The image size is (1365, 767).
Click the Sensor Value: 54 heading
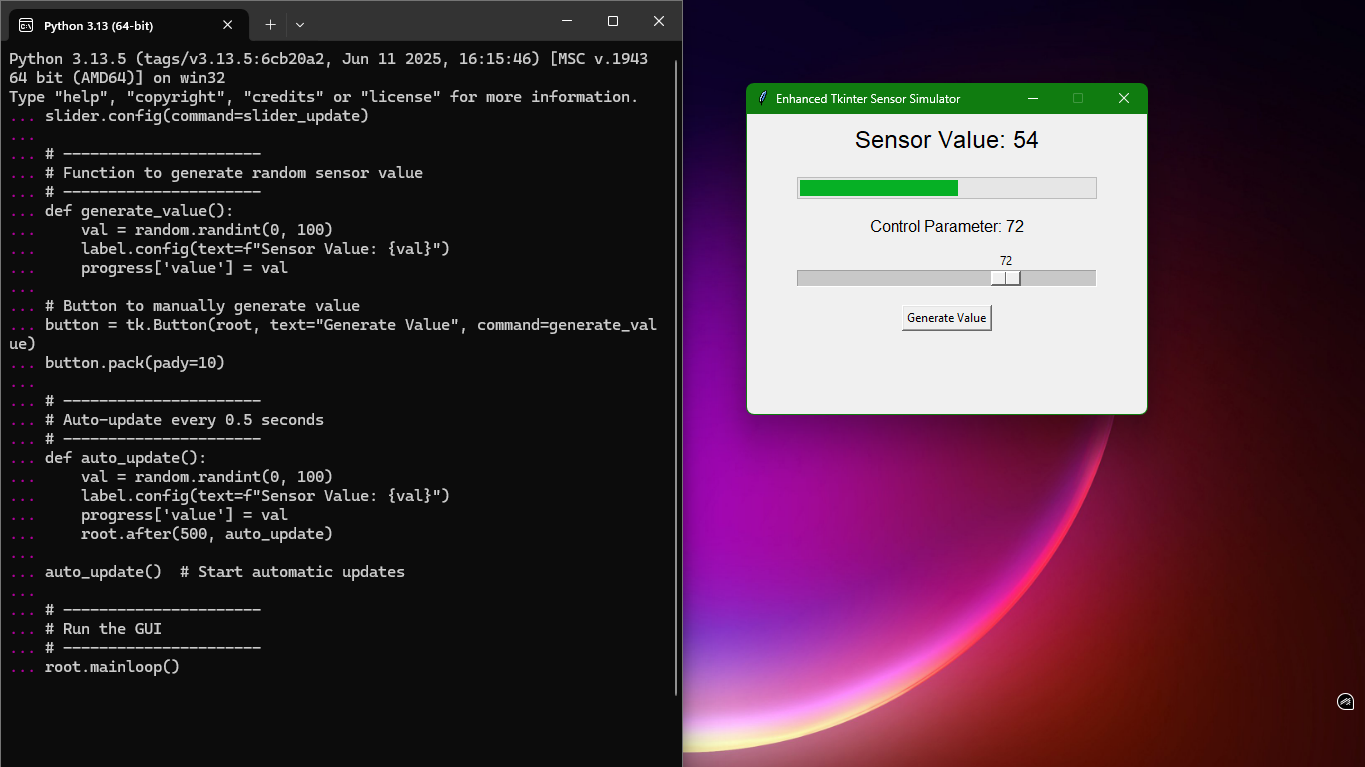[x=946, y=140]
